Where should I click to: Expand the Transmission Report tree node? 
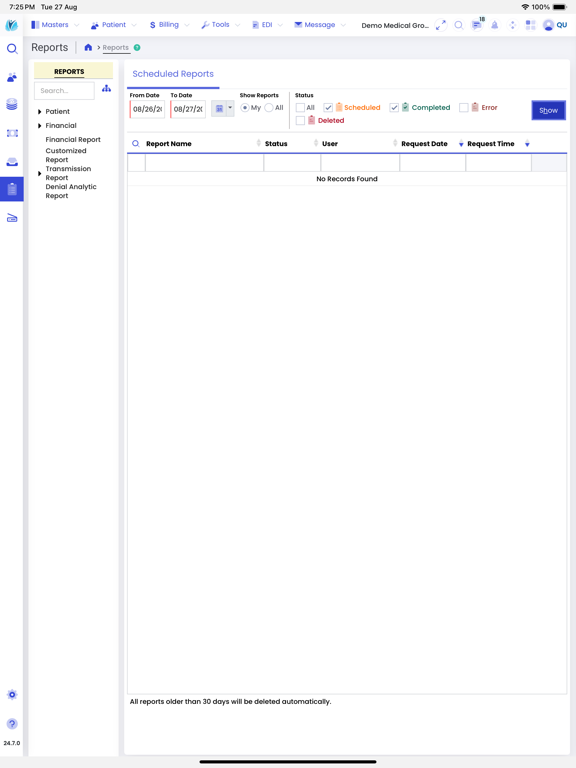(40, 173)
